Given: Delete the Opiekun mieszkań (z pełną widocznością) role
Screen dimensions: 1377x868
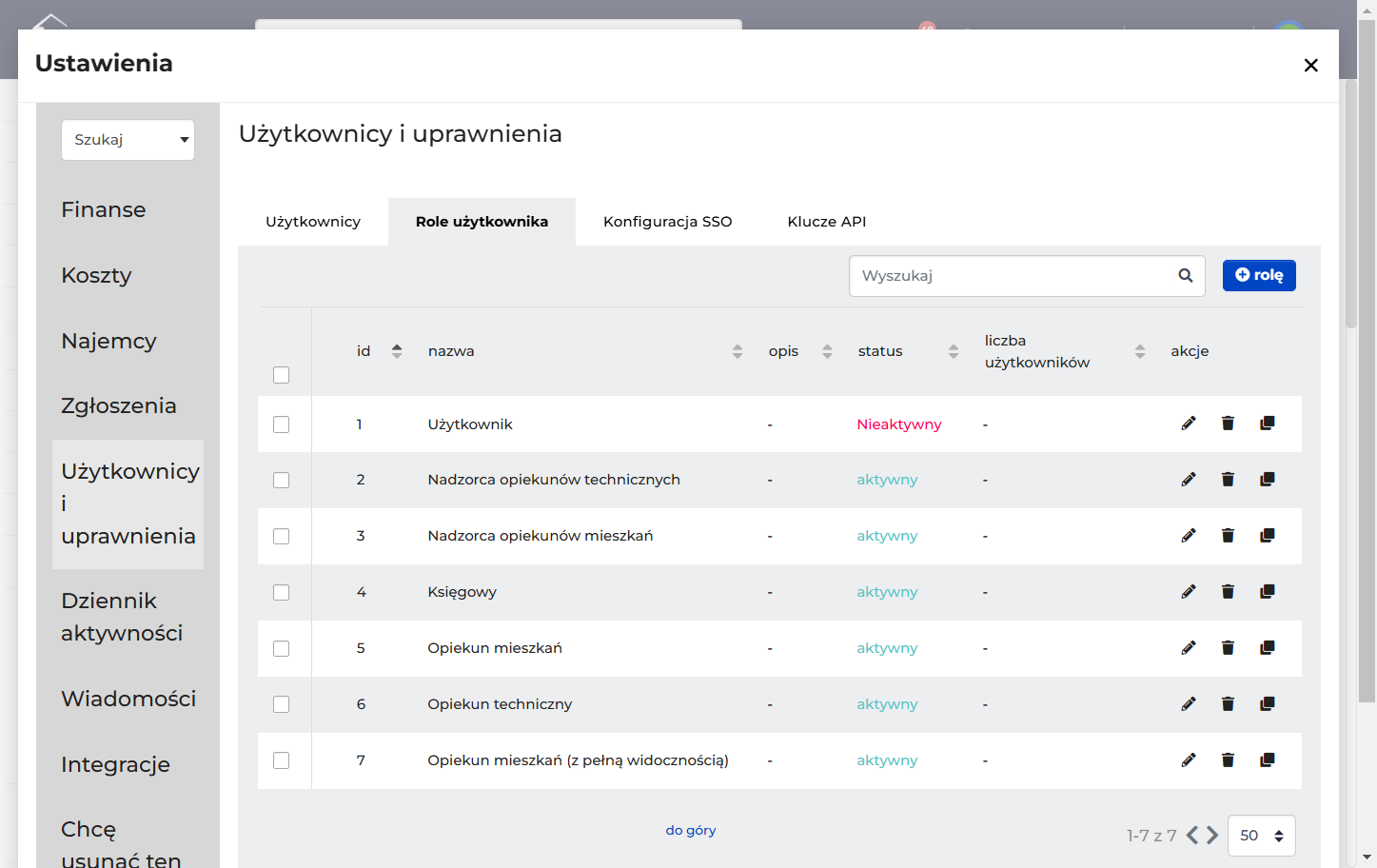Looking at the screenshot, I should point(1228,760).
